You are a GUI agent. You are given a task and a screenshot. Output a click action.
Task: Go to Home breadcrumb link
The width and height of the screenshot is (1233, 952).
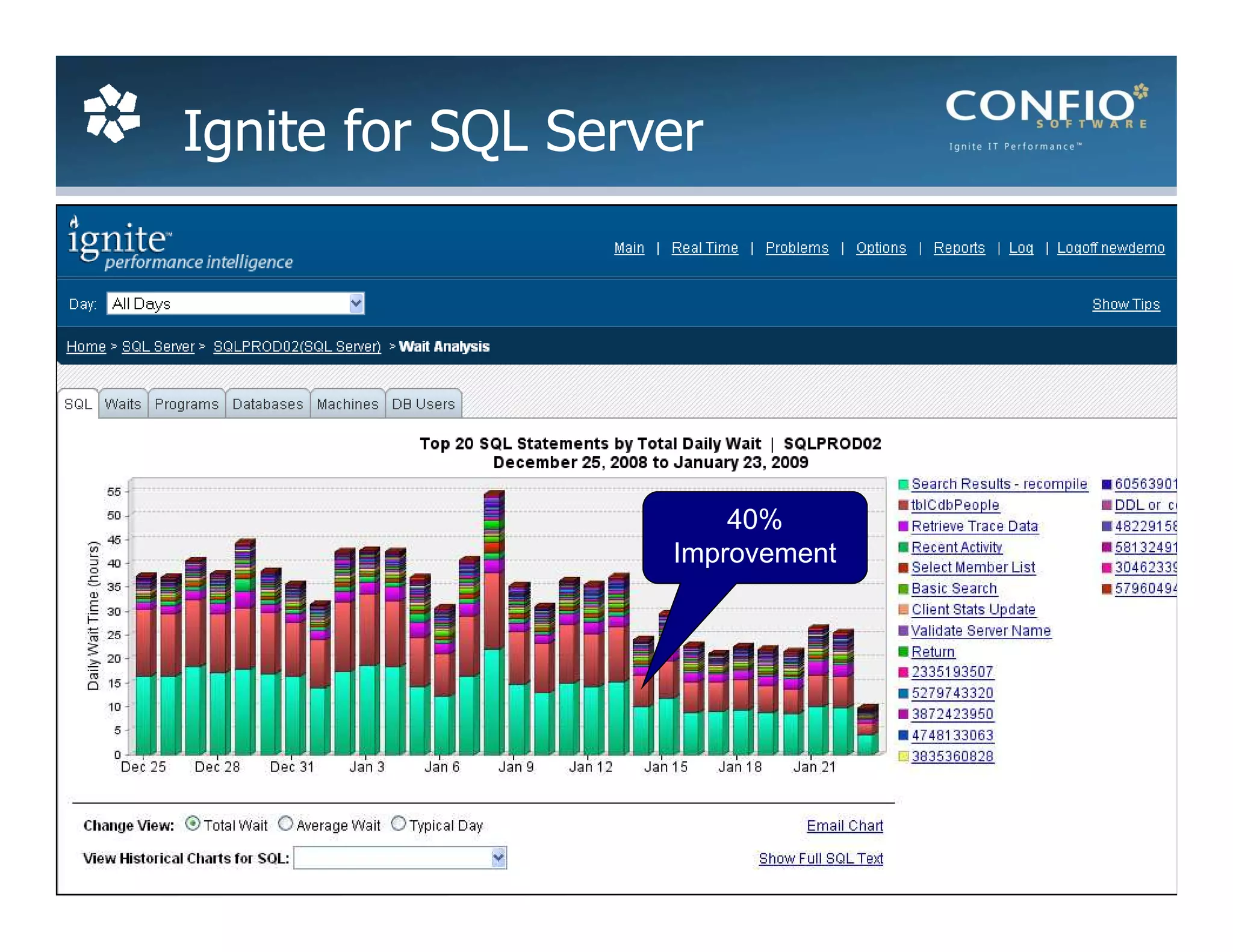point(86,347)
